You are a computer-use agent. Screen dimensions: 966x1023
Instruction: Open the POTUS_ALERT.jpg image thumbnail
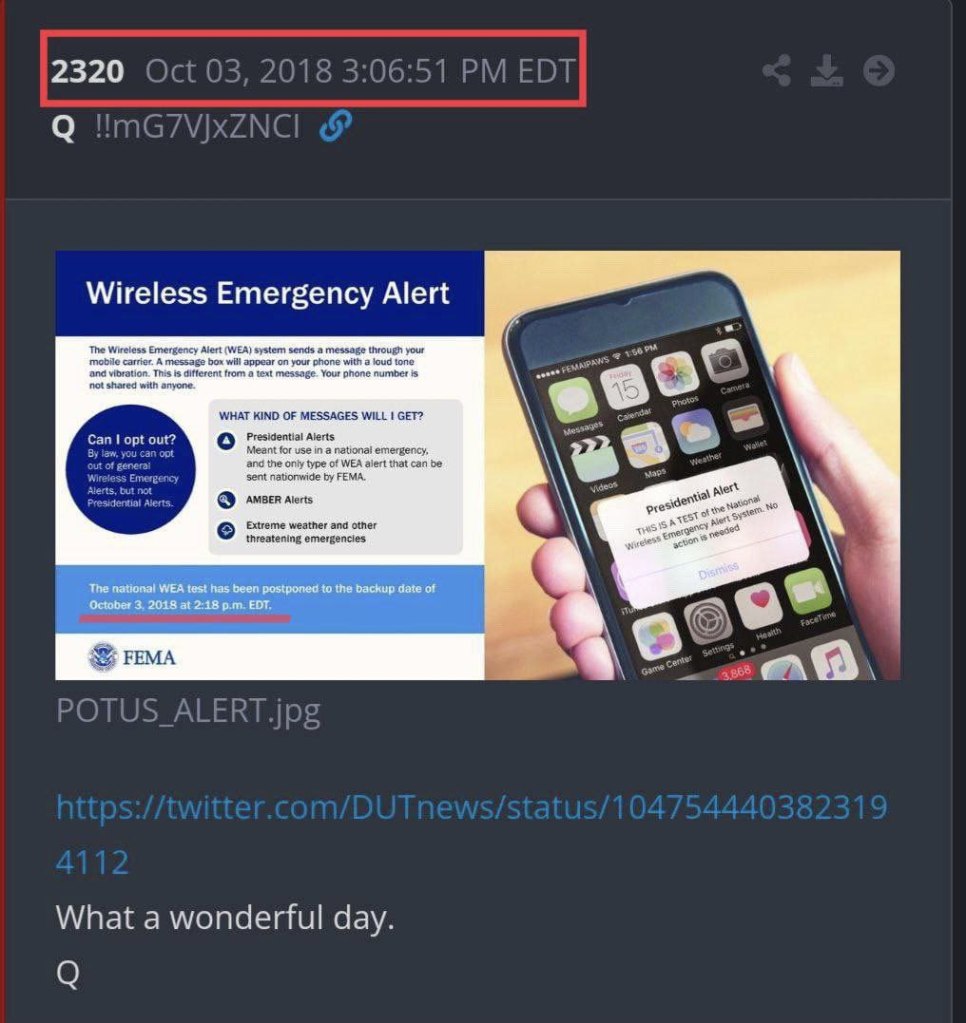[x=477, y=465]
